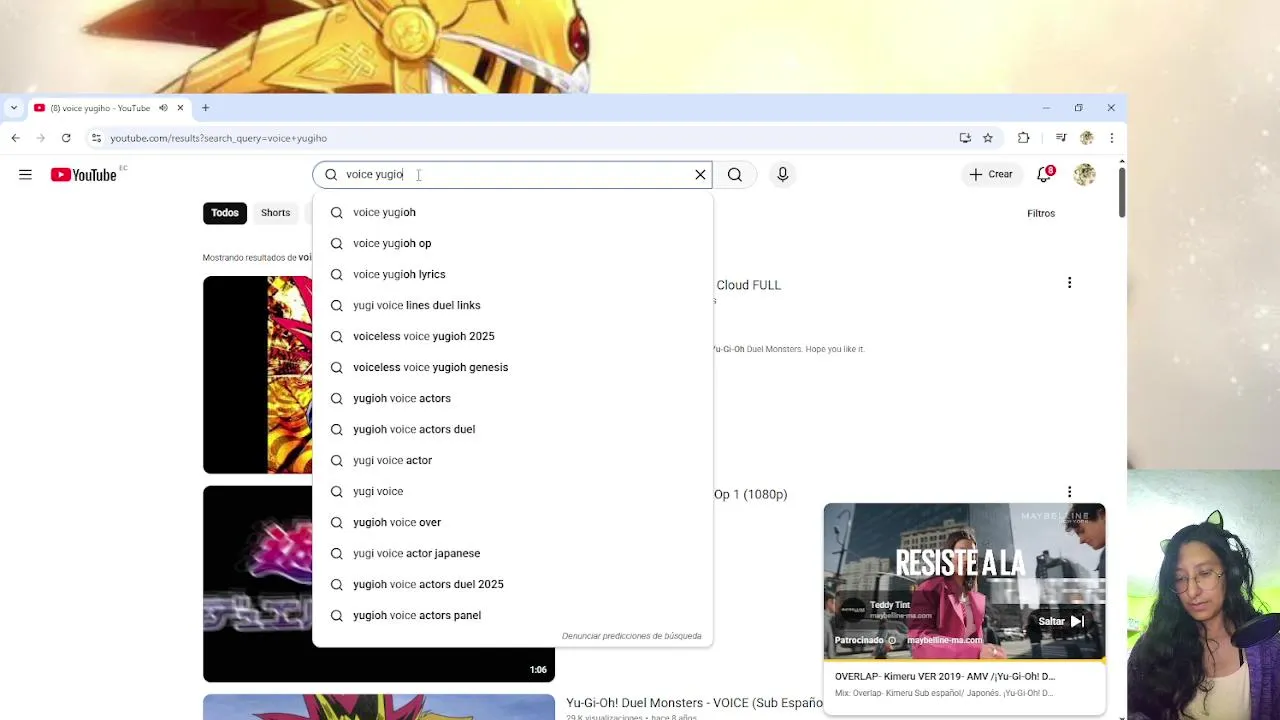The height and width of the screenshot is (720, 1280).
Task: Clear the search box with the X
Action: pyautogui.click(x=700, y=175)
